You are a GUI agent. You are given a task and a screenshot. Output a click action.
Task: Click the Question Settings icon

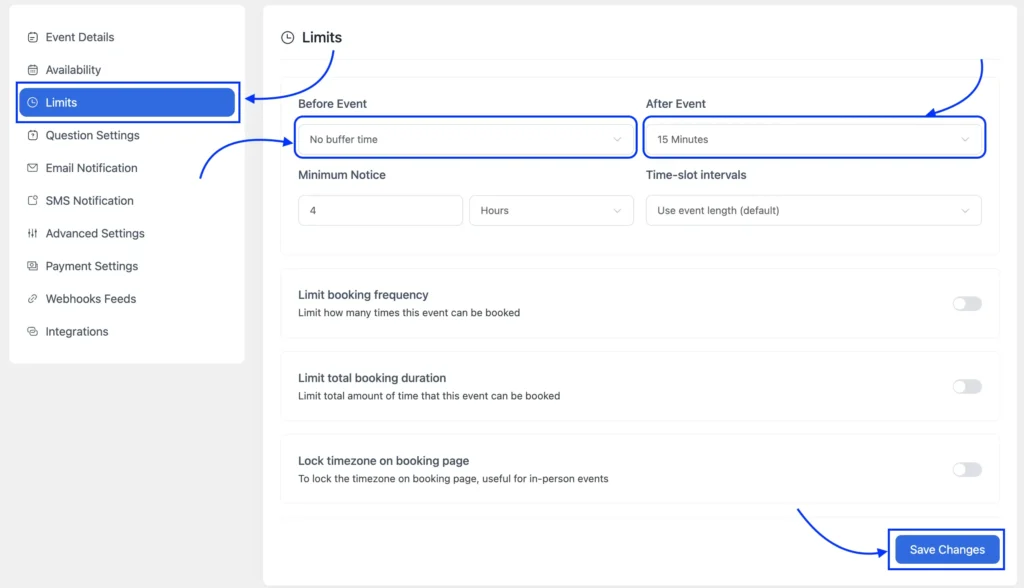click(x=33, y=135)
